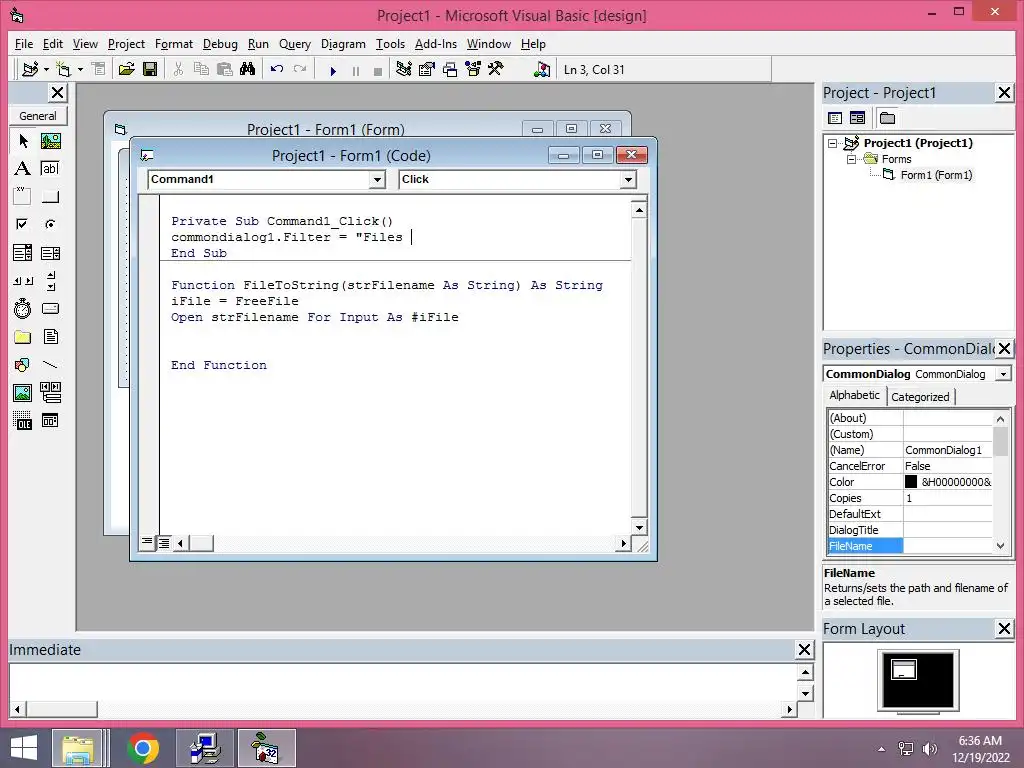Image resolution: width=1024 pixels, height=768 pixels.
Task: Select the DialogTitle property row
Action: (x=910, y=530)
